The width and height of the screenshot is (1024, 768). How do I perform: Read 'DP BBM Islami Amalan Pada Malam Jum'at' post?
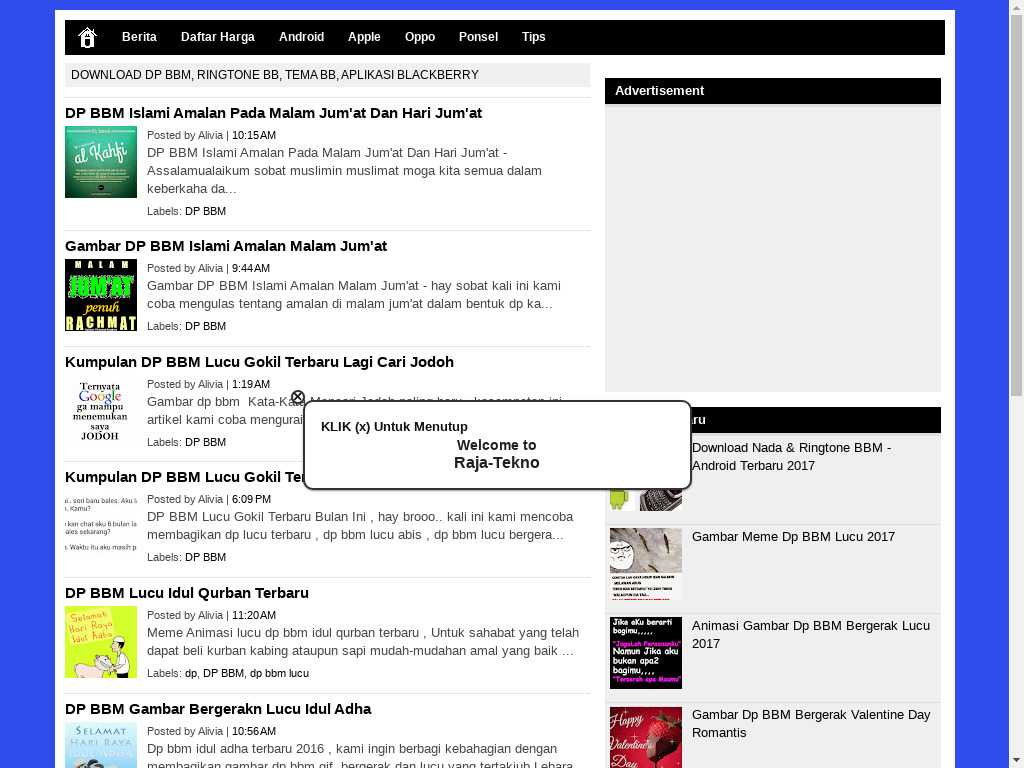(273, 113)
